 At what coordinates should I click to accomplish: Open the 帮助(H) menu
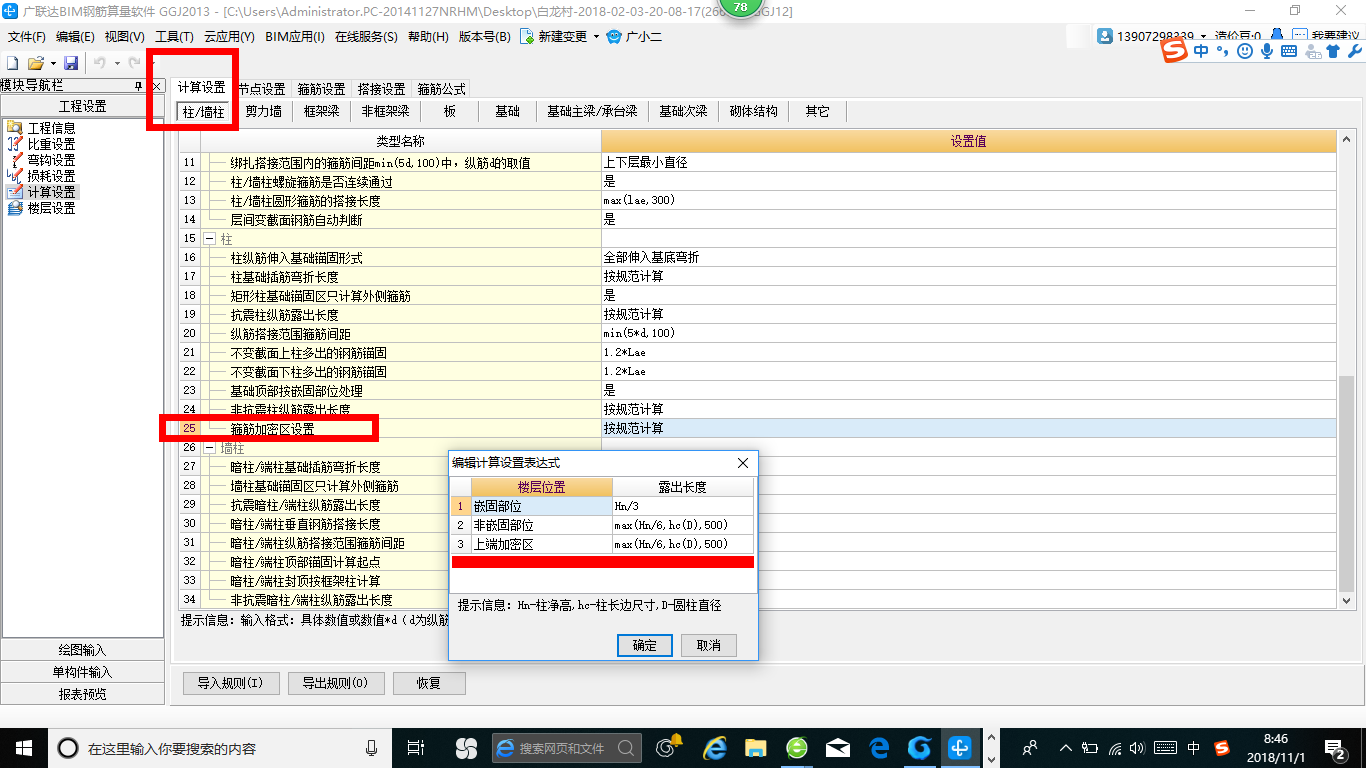tap(428, 37)
